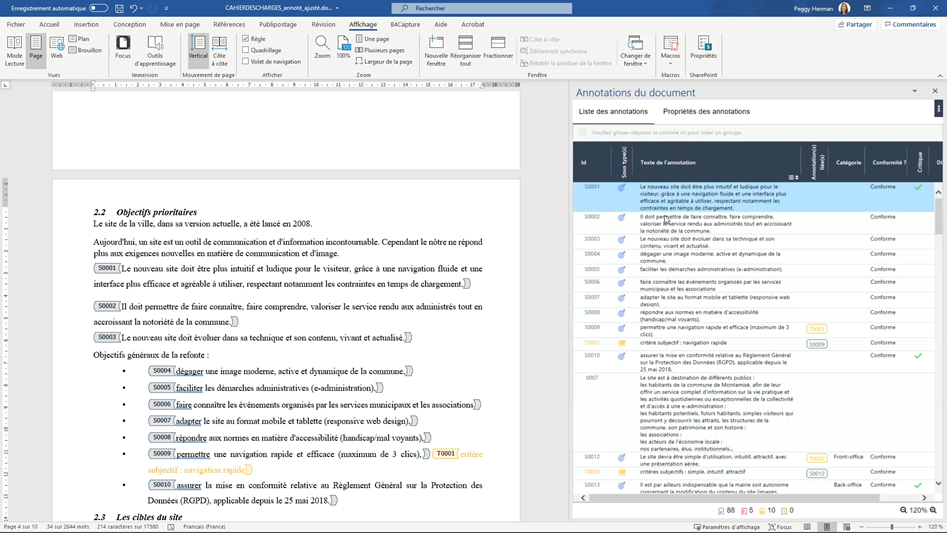The image size is (947, 533).
Task: Open annotations pane options dropdown arrow
Action: (914, 91)
